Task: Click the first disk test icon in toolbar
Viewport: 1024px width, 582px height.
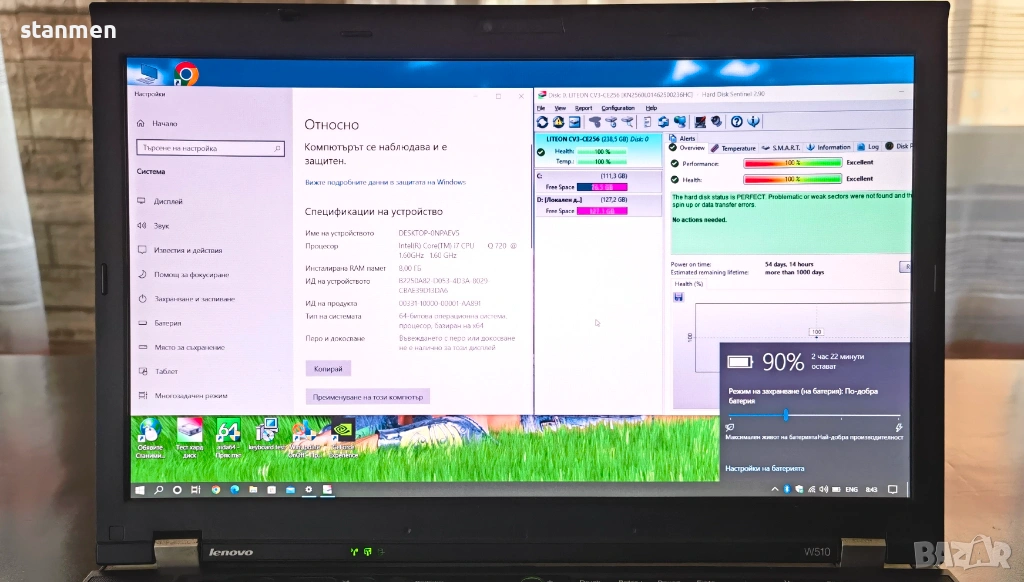Action: click(594, 122)
